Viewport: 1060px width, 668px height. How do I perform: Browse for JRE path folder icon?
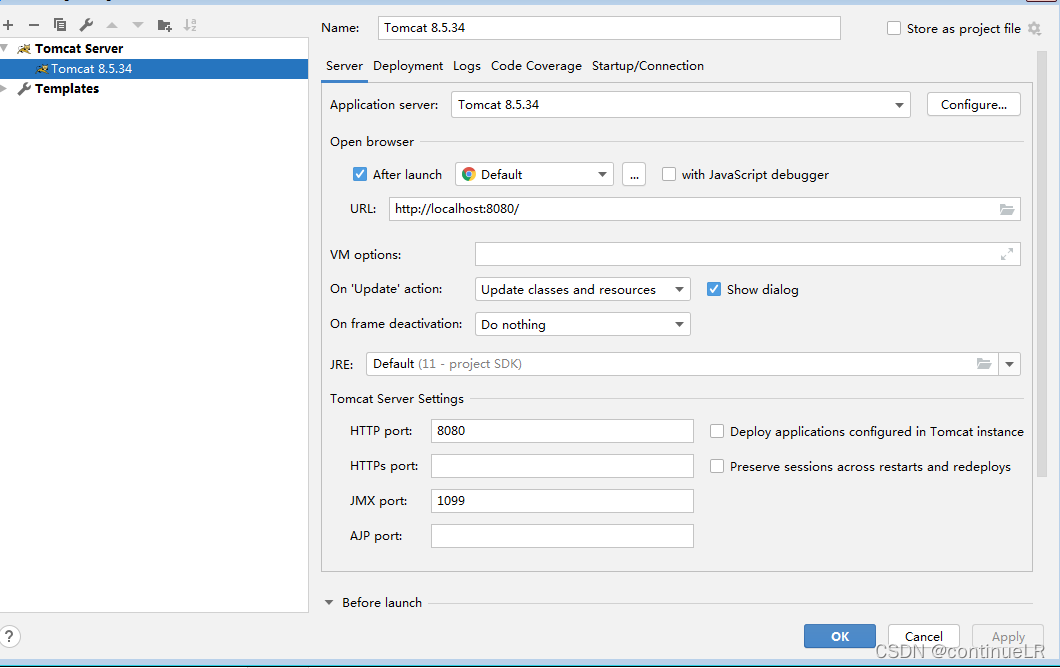point(984,364)
